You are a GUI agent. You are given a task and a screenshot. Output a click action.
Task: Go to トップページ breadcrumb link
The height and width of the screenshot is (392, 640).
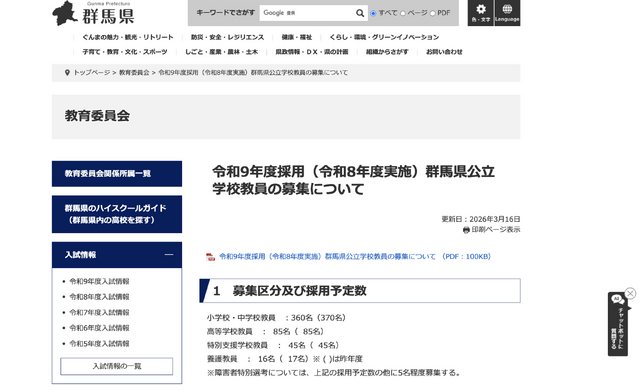(92, 73)
